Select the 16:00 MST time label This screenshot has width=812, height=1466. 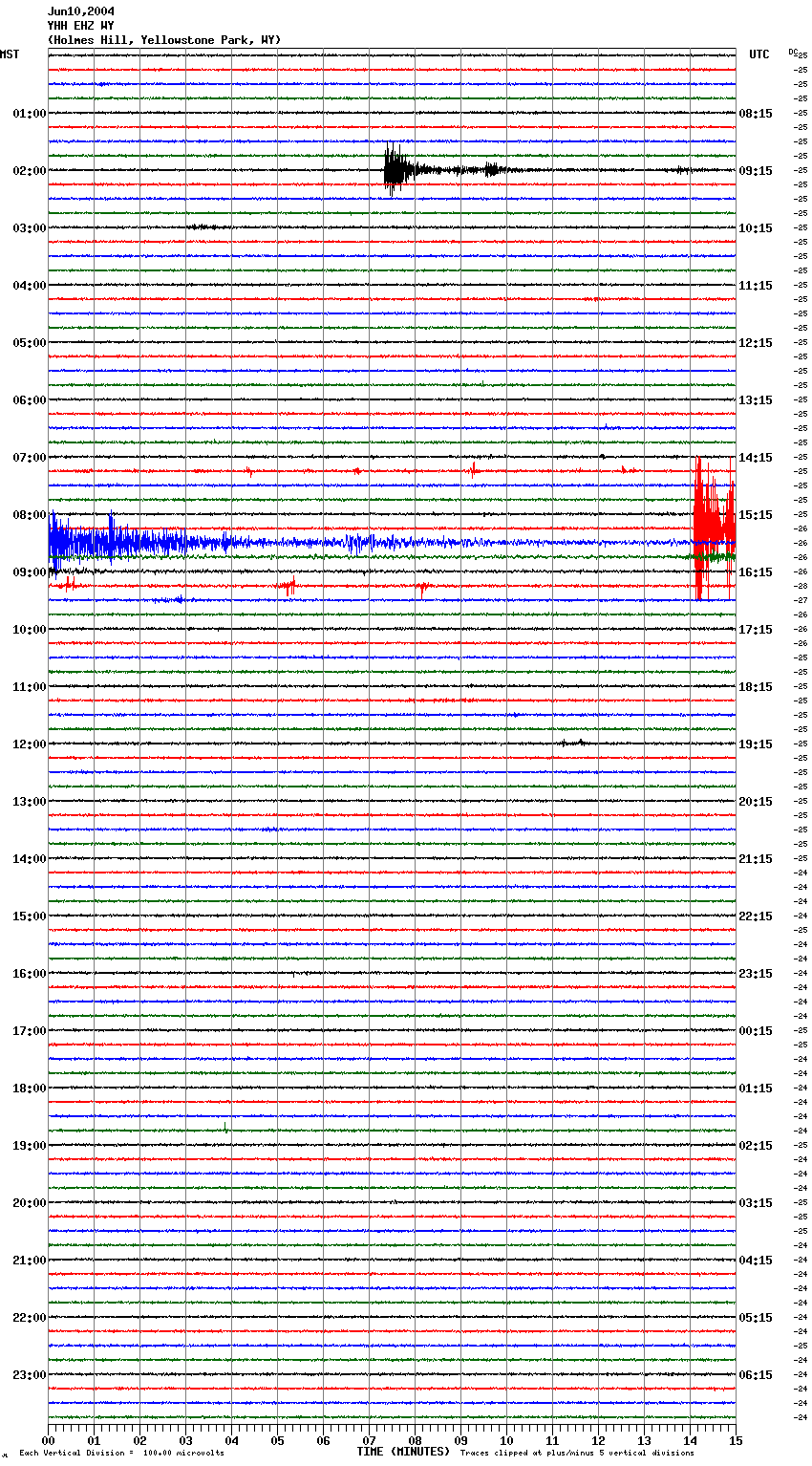pos(30,974)
